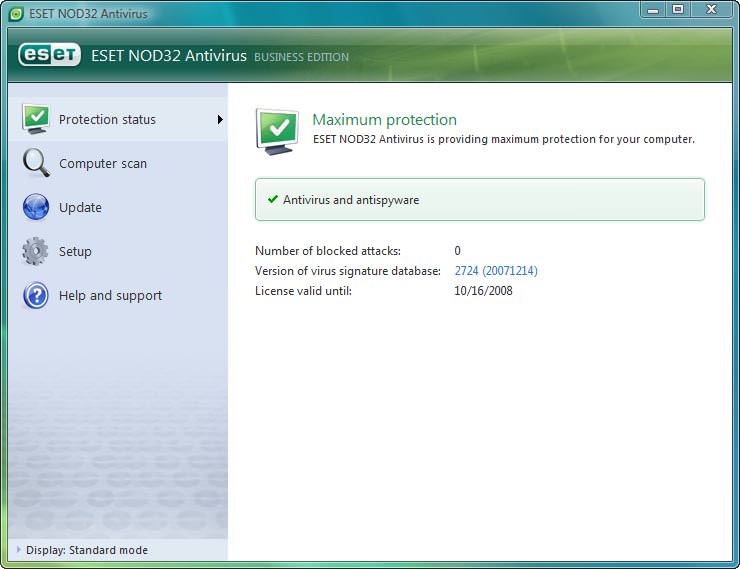The width and height of the screenshot is (740, 569).
Task: Select the Protection status menu label
Action: (107, 120)
